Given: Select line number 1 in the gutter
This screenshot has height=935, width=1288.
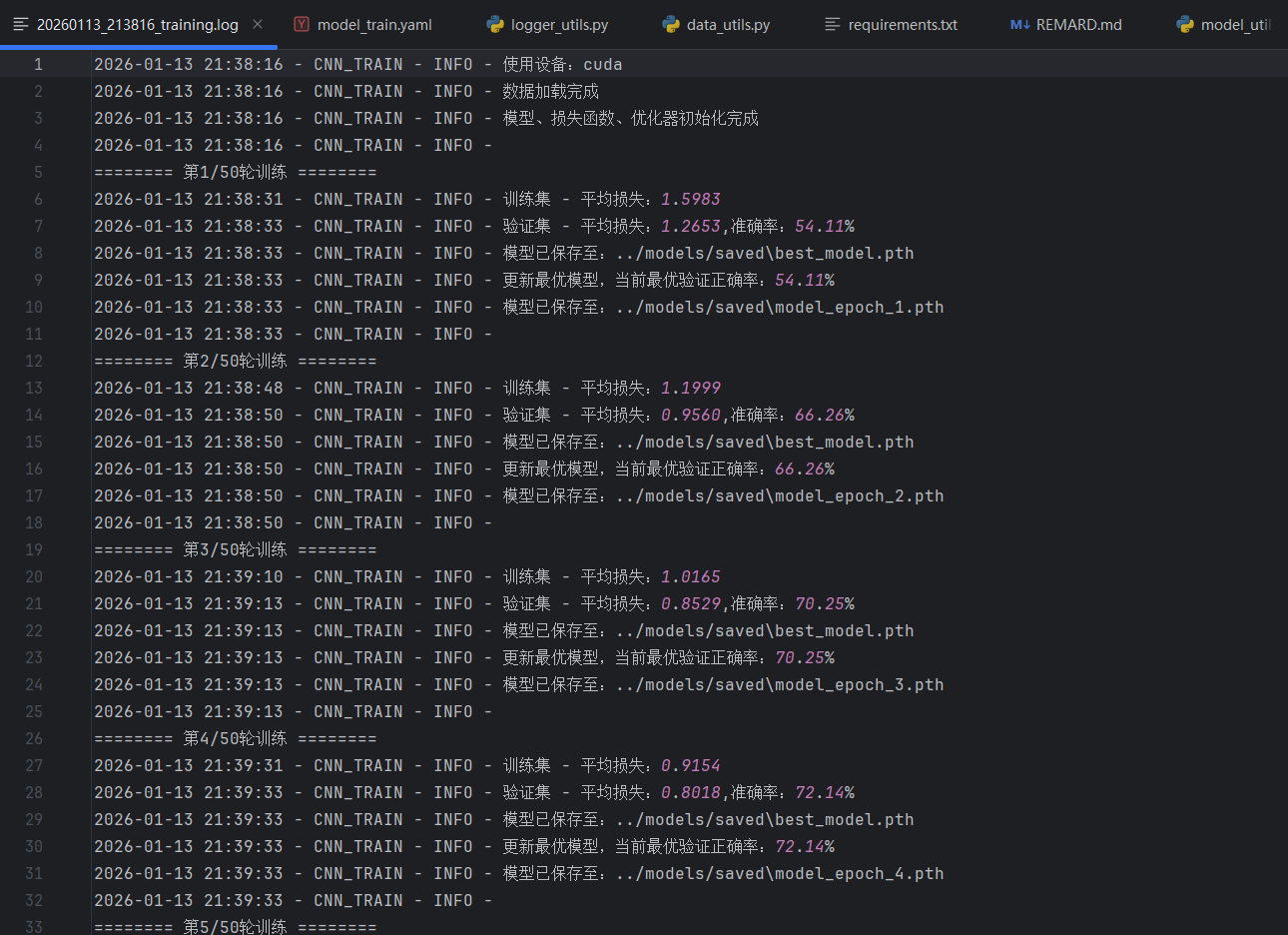Looking at the screenshot, I should pyautogui.click(x=38, y=63).
